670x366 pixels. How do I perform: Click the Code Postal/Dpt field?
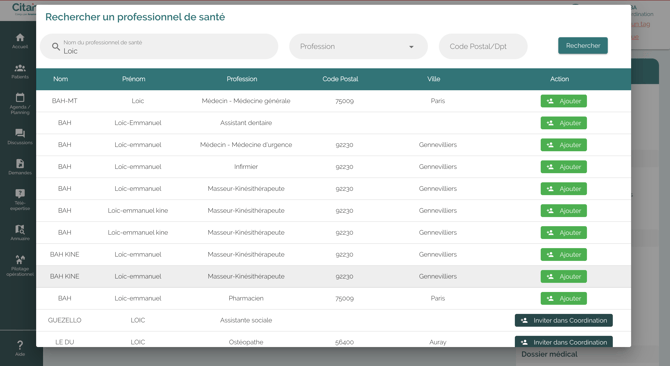point(483,47)
